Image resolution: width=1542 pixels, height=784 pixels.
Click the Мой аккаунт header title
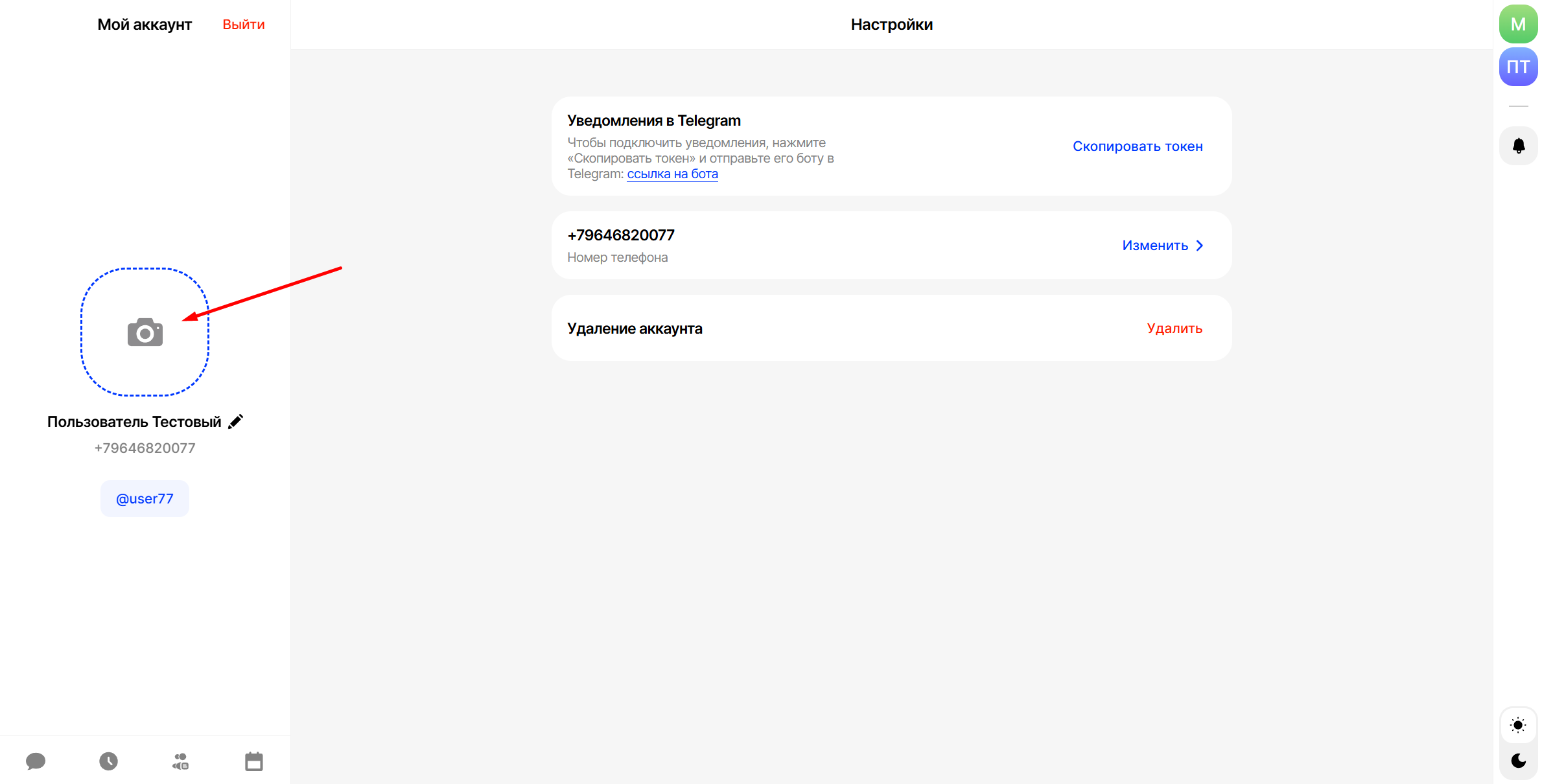click(145, 25)
